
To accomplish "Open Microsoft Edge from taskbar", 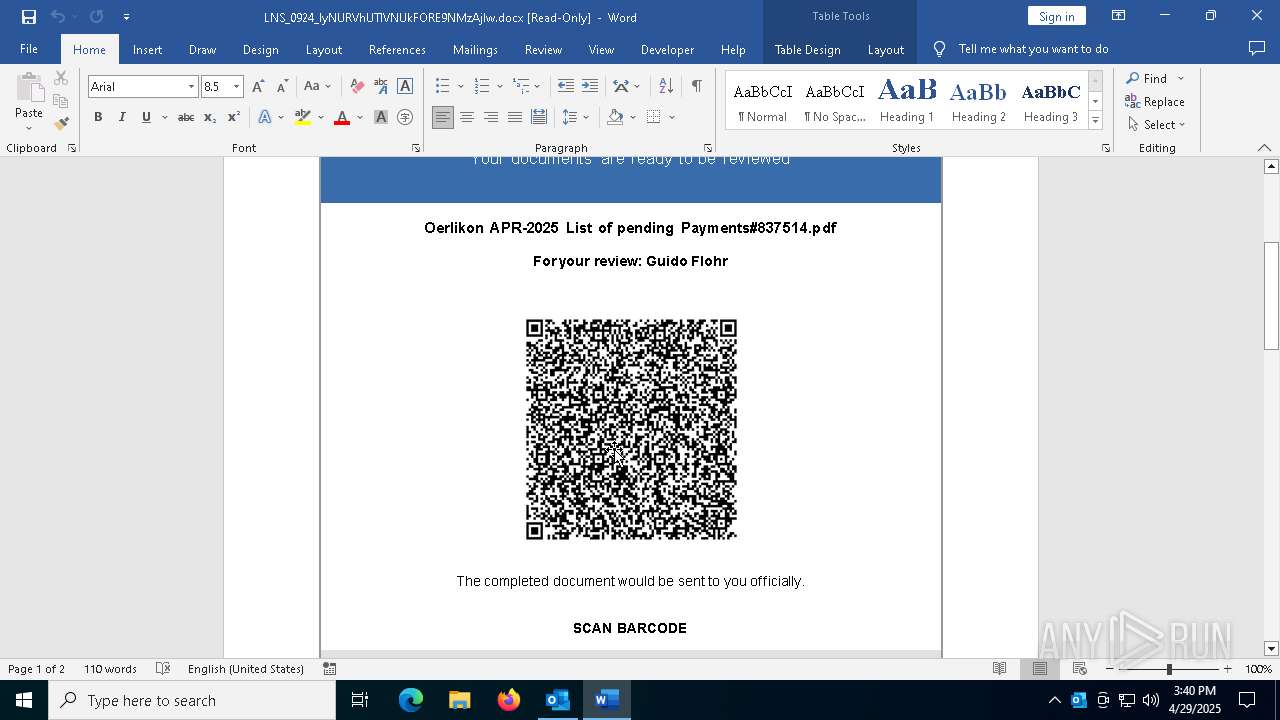I will (411, 700).
